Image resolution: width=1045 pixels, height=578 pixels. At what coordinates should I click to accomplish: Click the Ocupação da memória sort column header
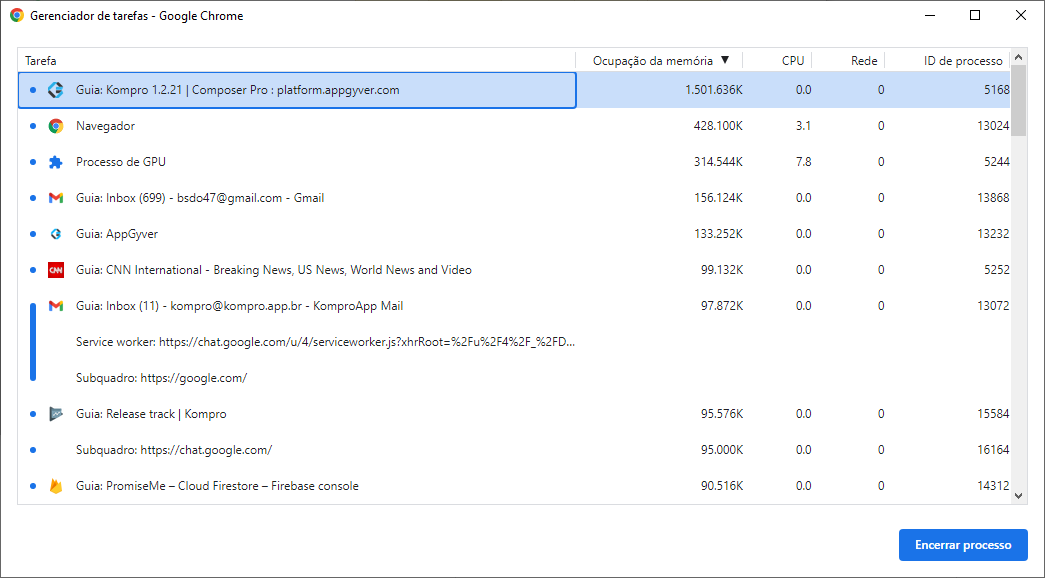tap(659, 61)
